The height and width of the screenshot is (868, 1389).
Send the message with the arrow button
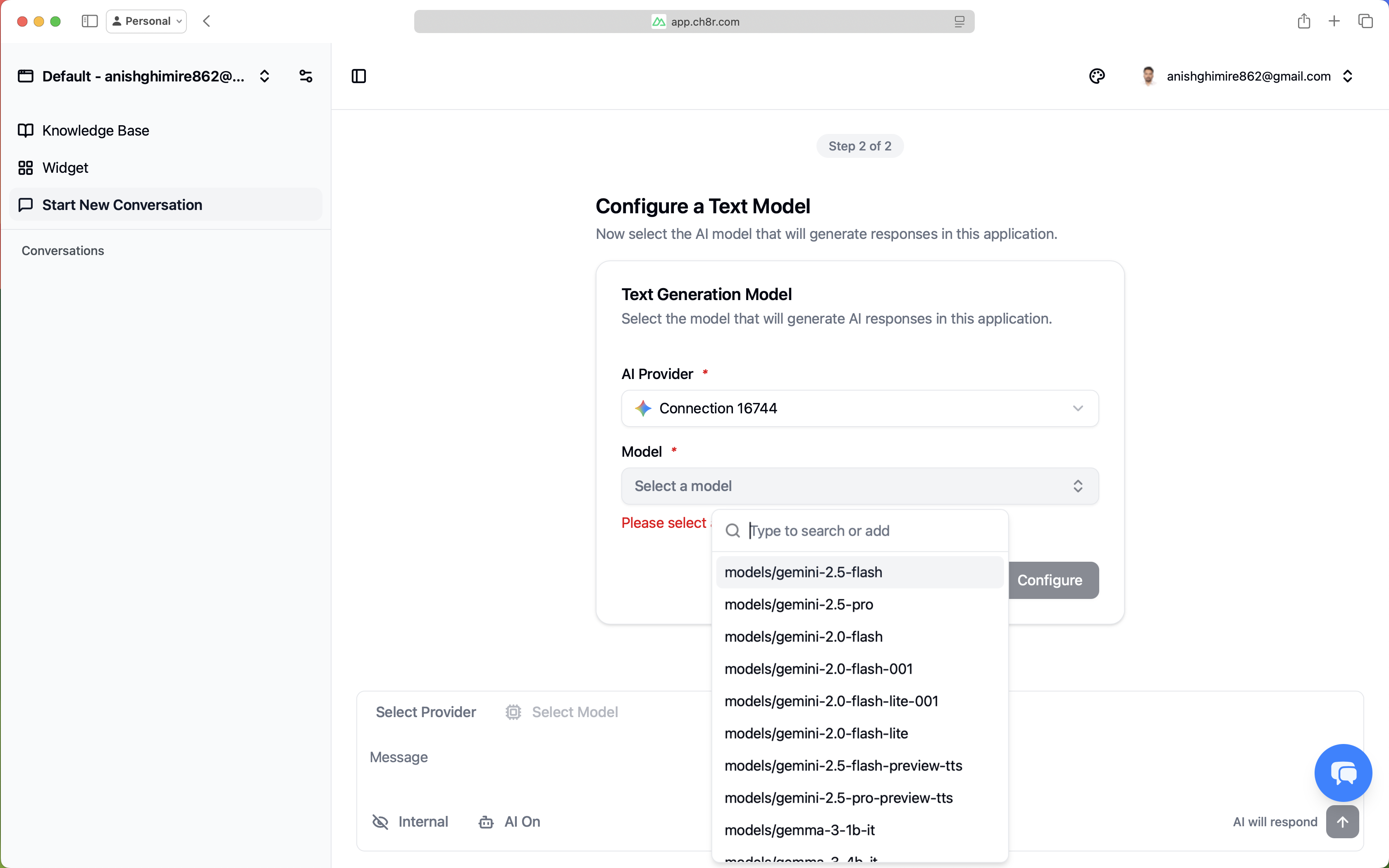(1344, 822)
